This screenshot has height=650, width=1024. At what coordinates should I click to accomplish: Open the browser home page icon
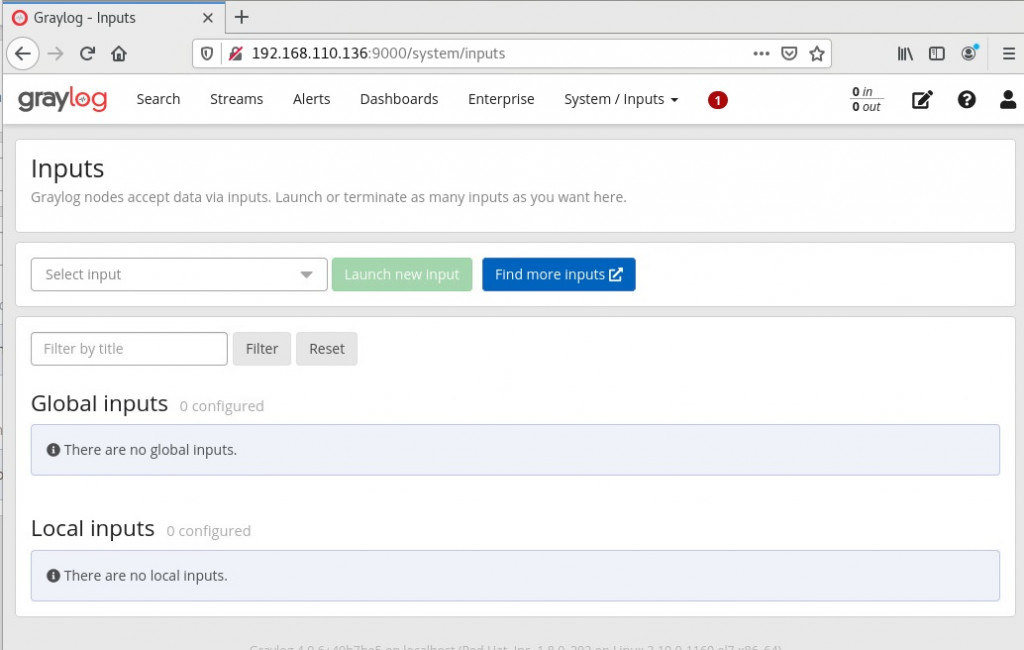[119, 54]
